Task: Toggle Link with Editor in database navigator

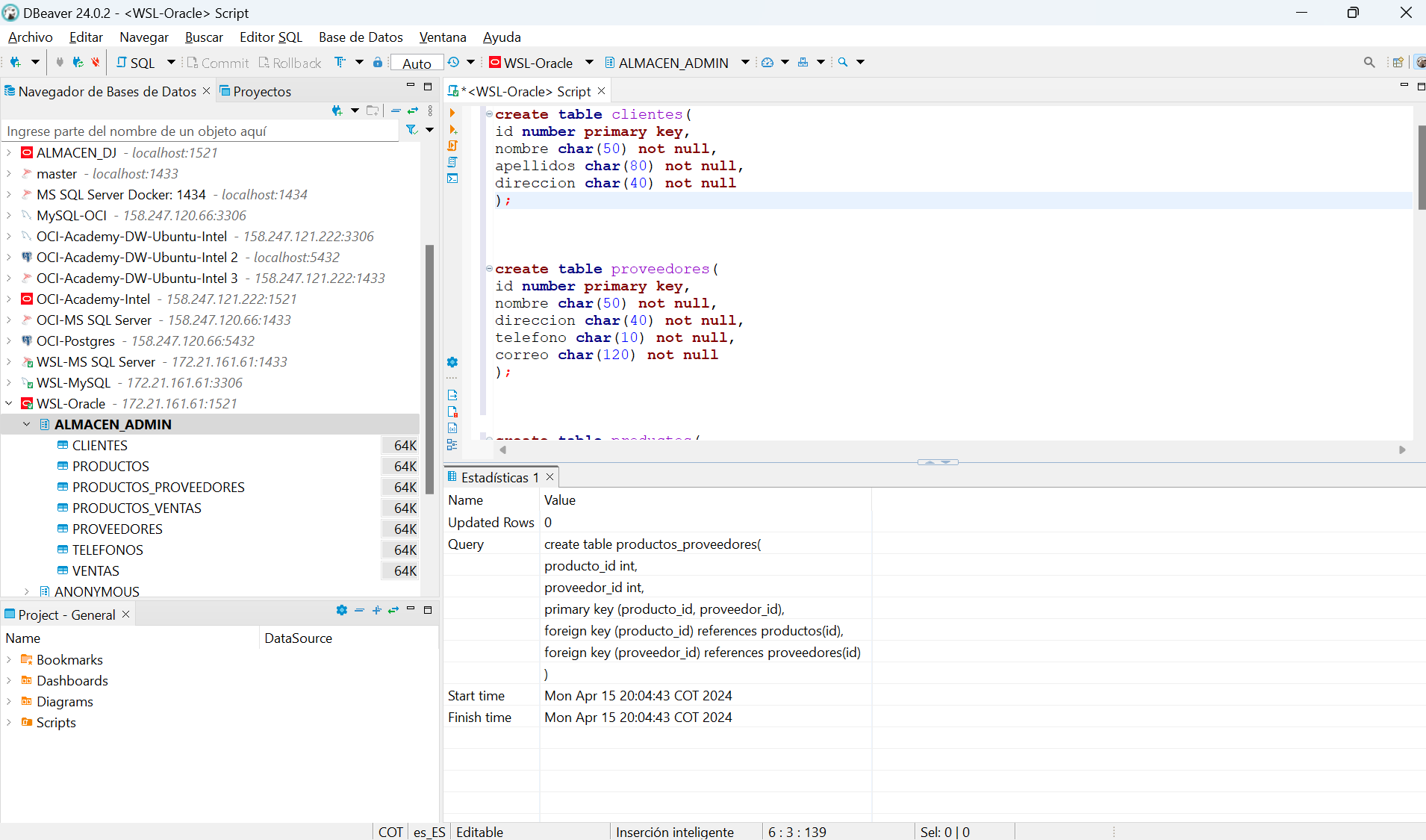Action: [413, 111]
